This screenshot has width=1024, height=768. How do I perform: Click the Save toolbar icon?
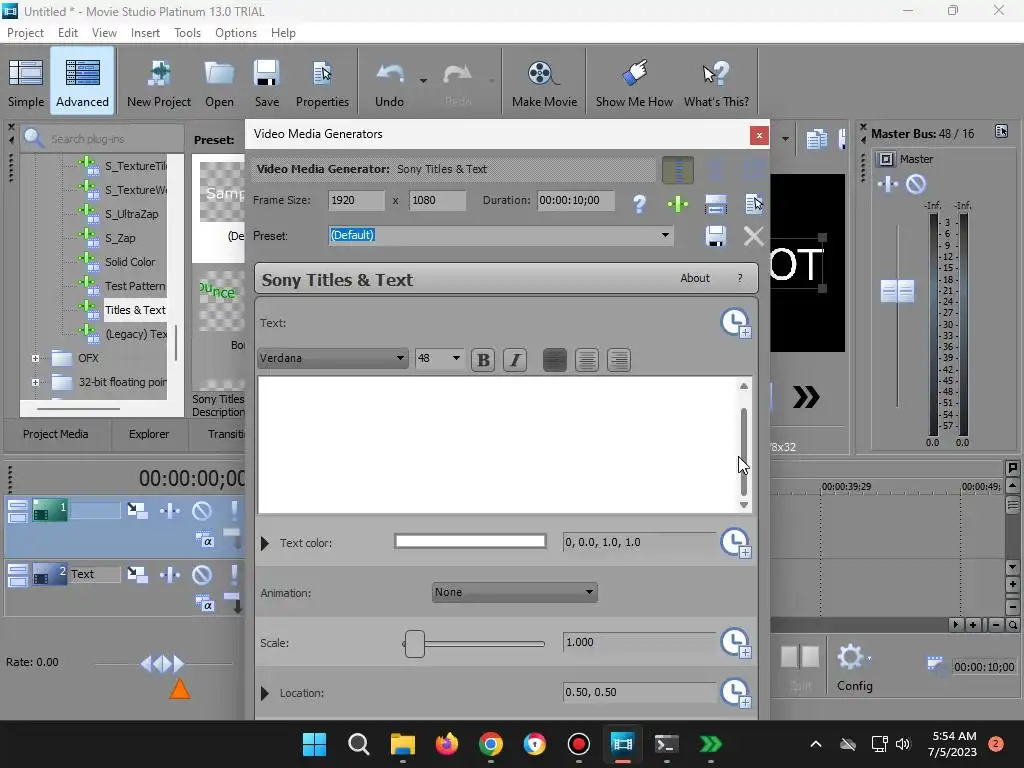coord(266,82)
